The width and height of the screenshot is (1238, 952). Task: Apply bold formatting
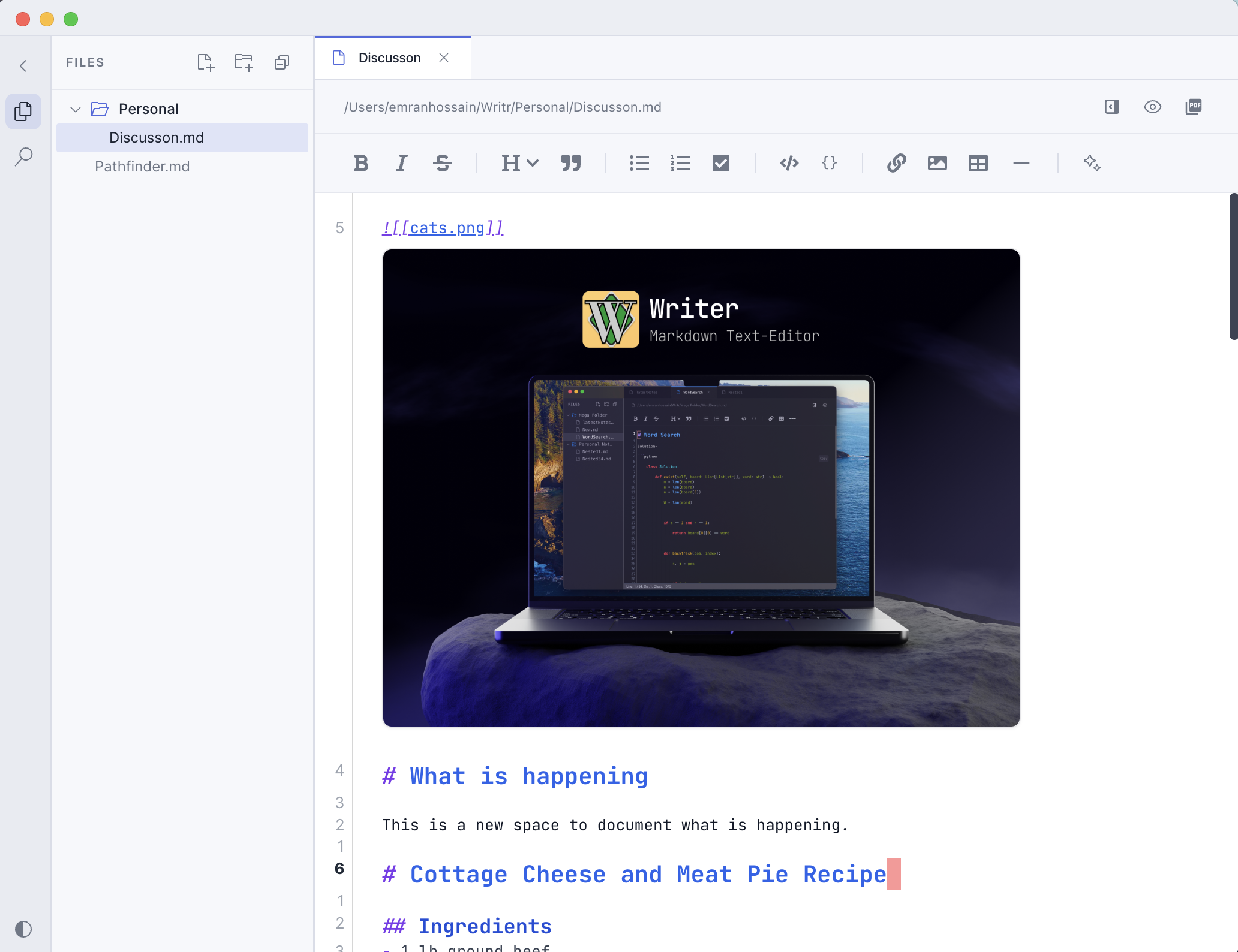pyautogui.click(x=361, y=163)
